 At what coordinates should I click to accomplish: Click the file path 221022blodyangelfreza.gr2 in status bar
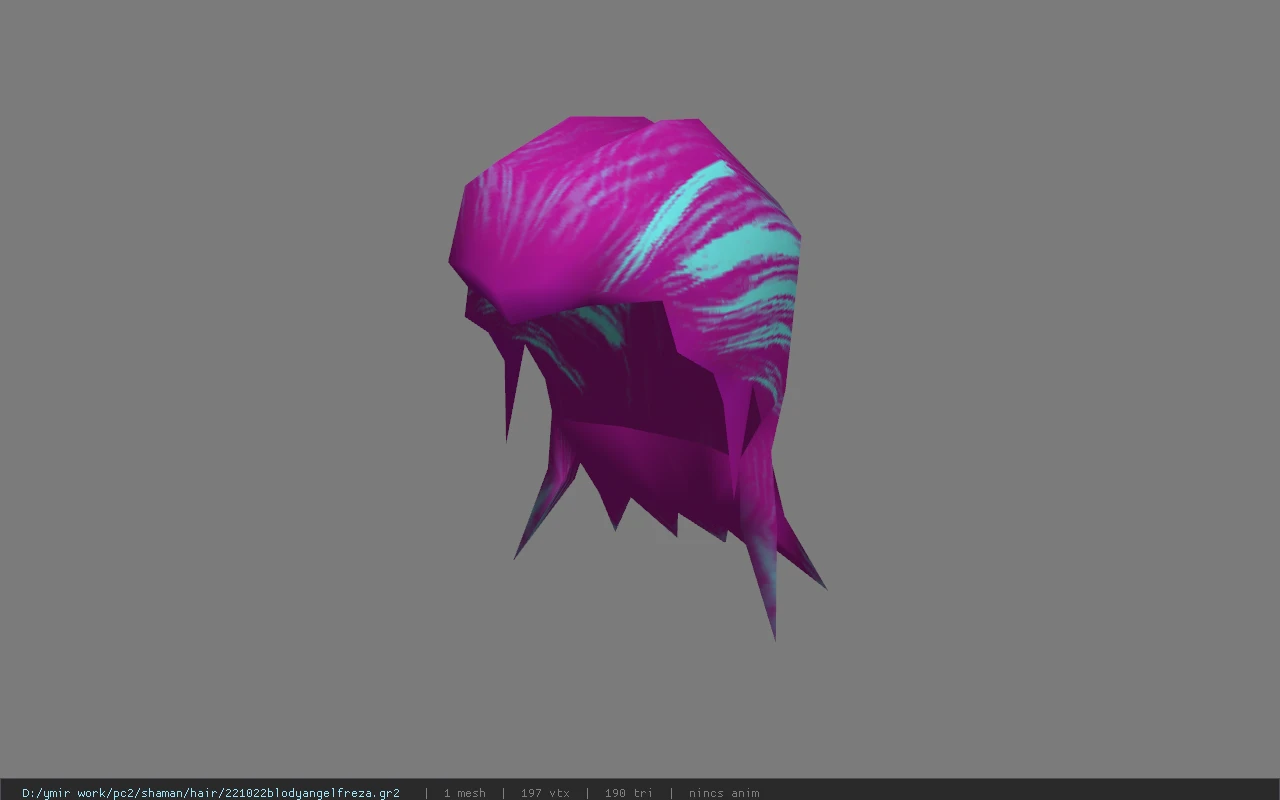tap(211, 793)
